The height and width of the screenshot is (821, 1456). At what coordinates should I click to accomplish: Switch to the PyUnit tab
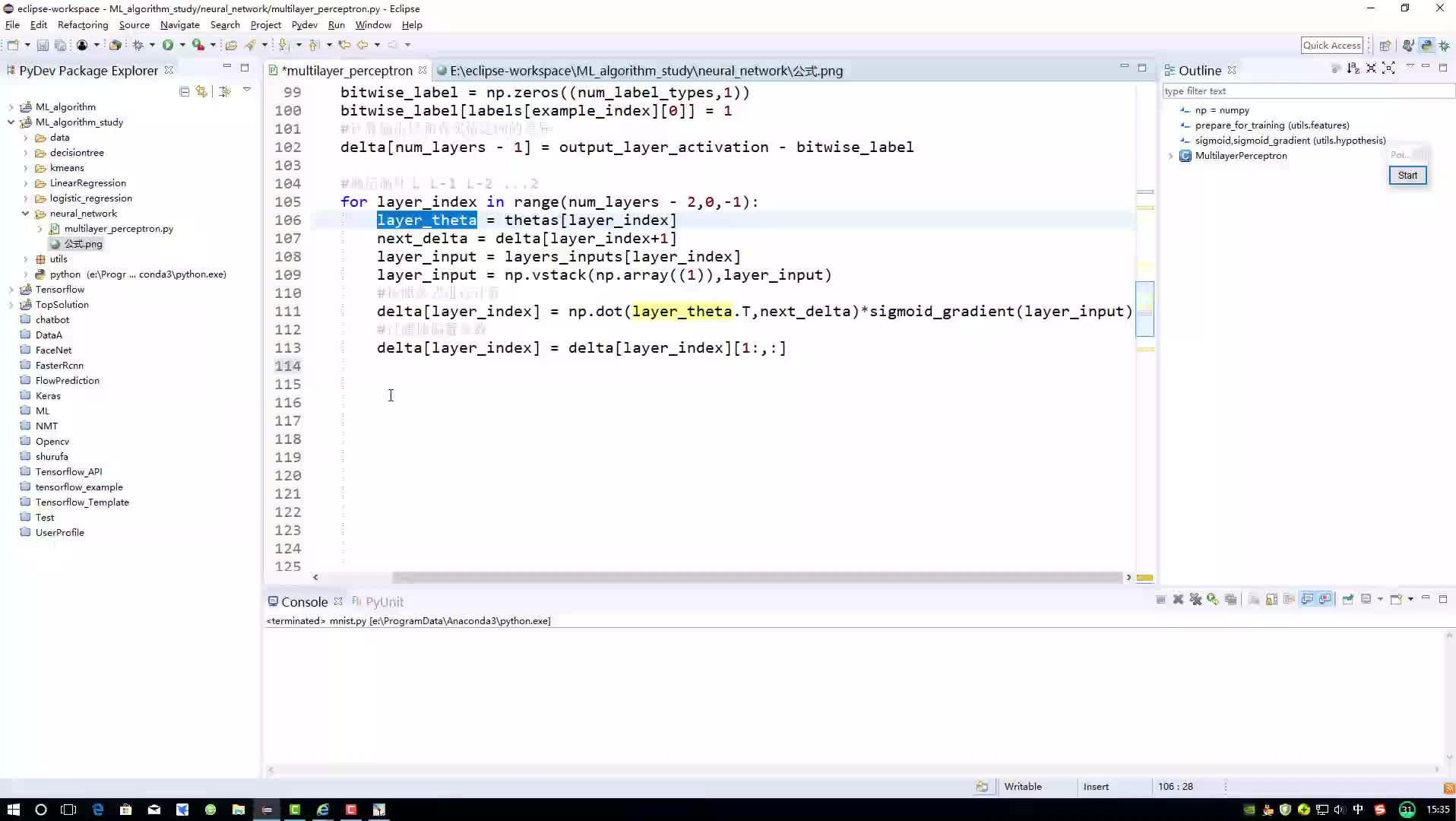point(378,602)
